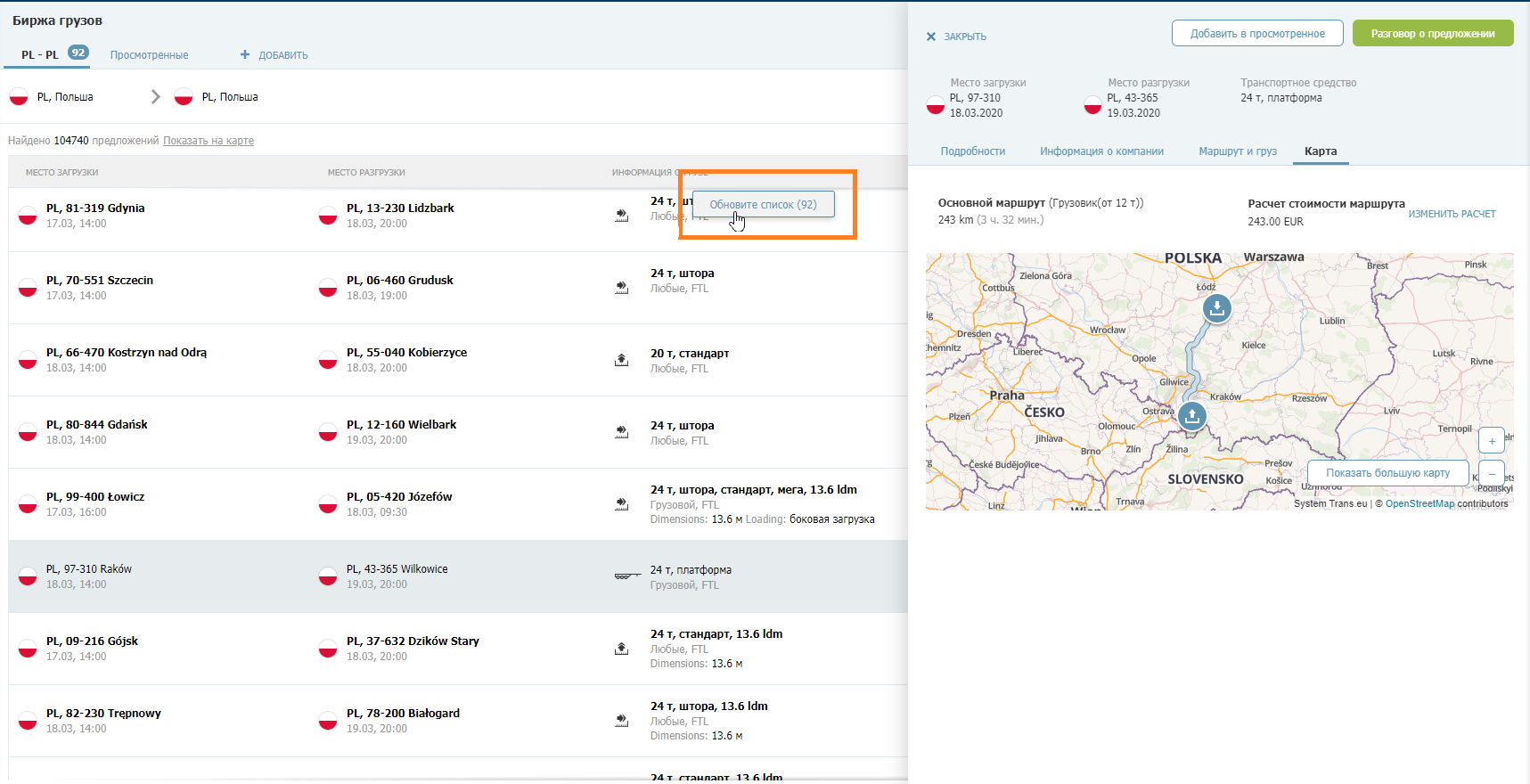The height and width of the screenshot is (784, 1530).
Task: Select offer PL, 82-230 Trępnowy
Action: 103,713
